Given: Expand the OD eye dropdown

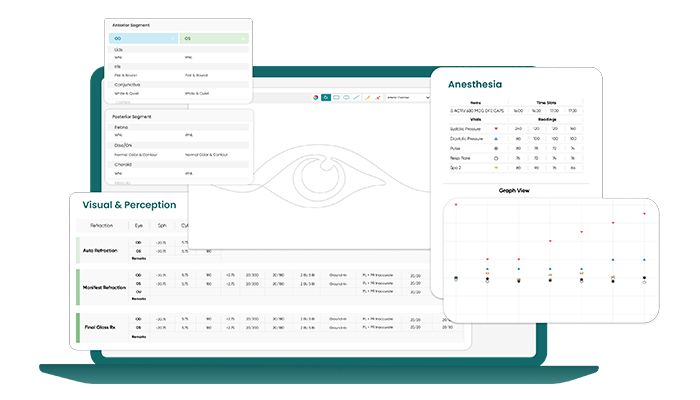Looking at the screenshot, I should (x=144, y=38).
